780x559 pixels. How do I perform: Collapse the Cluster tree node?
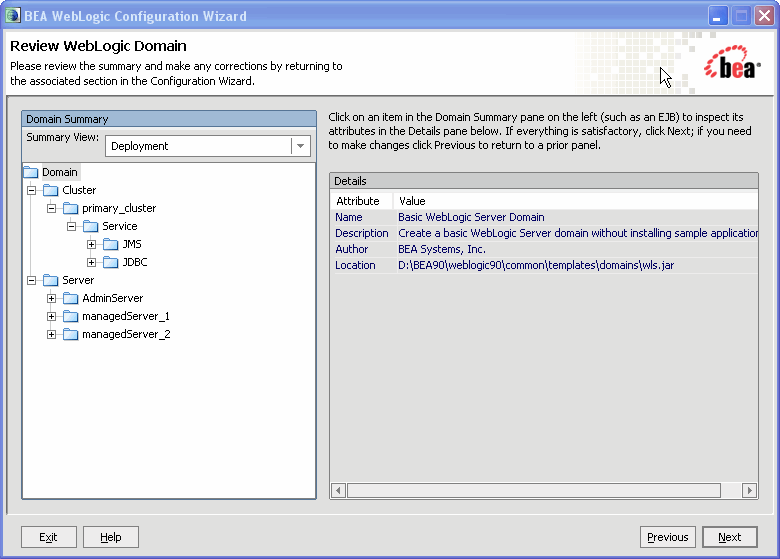31,190
